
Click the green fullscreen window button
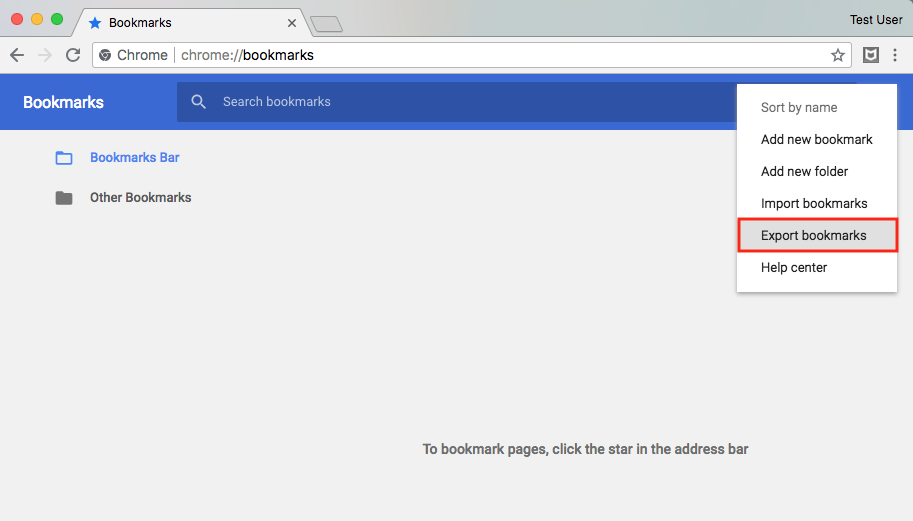point(56,19)
